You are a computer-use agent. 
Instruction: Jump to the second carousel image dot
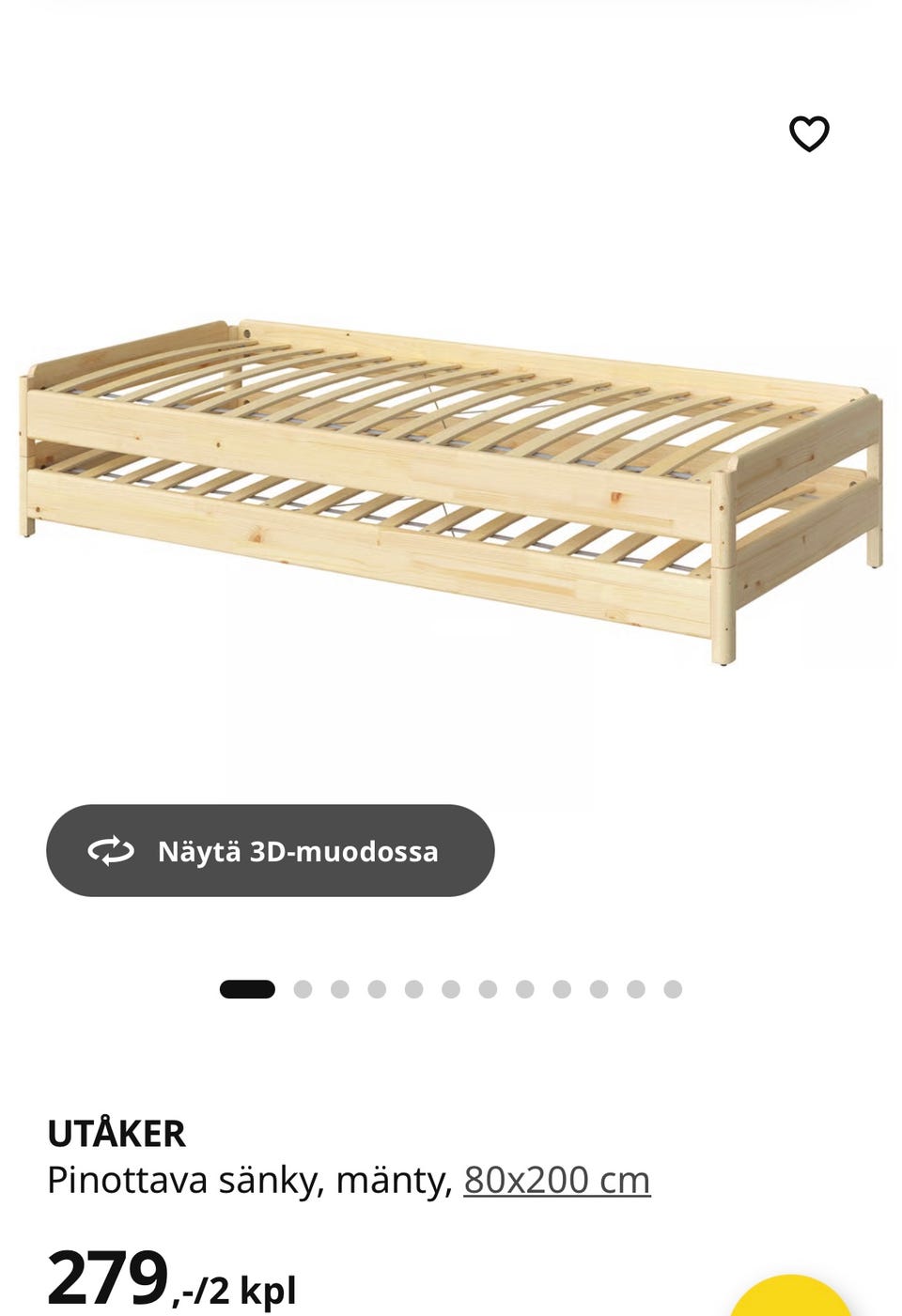tap(303, 989)
